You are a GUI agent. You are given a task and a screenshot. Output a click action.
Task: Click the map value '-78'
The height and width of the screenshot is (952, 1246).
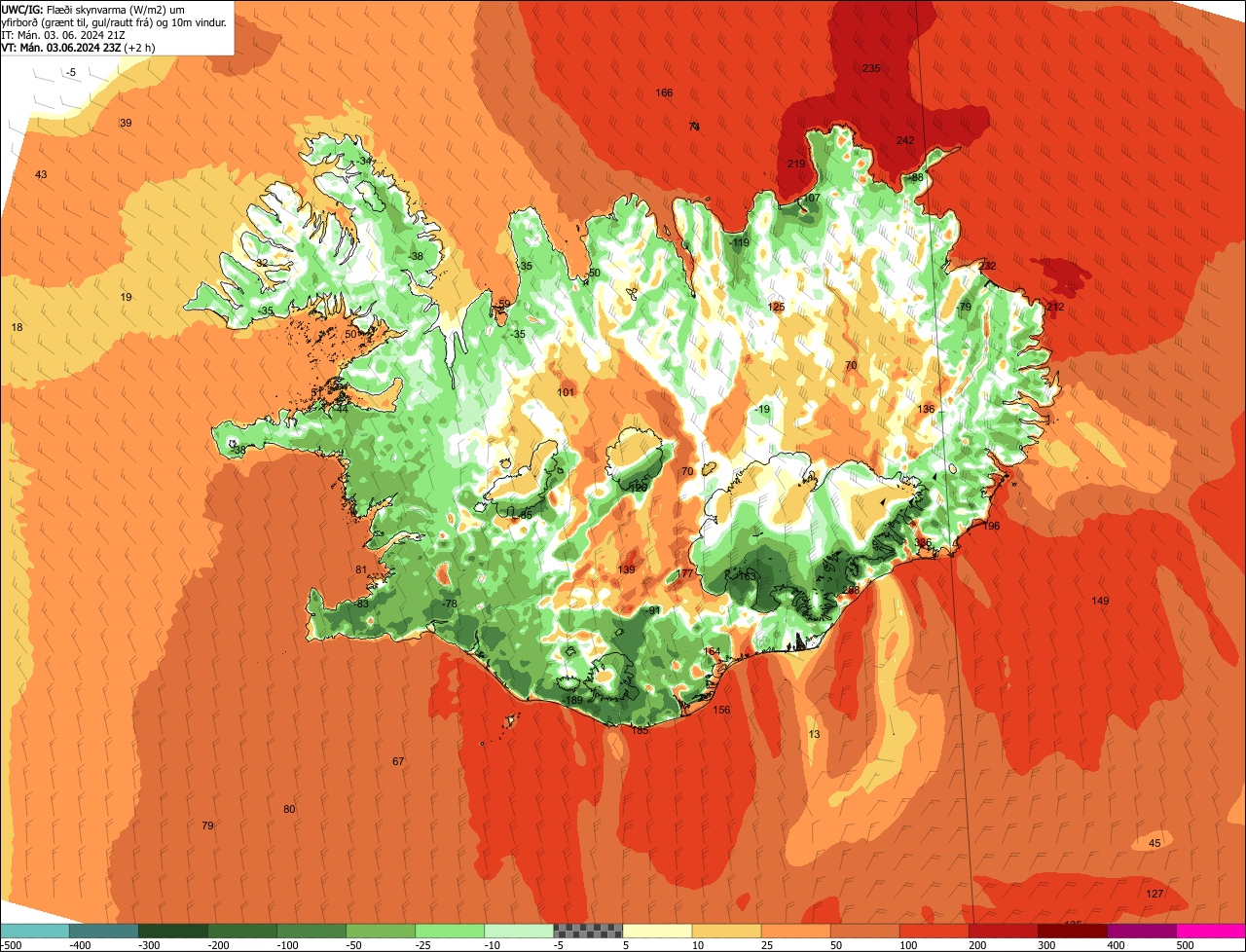point(449,604)
